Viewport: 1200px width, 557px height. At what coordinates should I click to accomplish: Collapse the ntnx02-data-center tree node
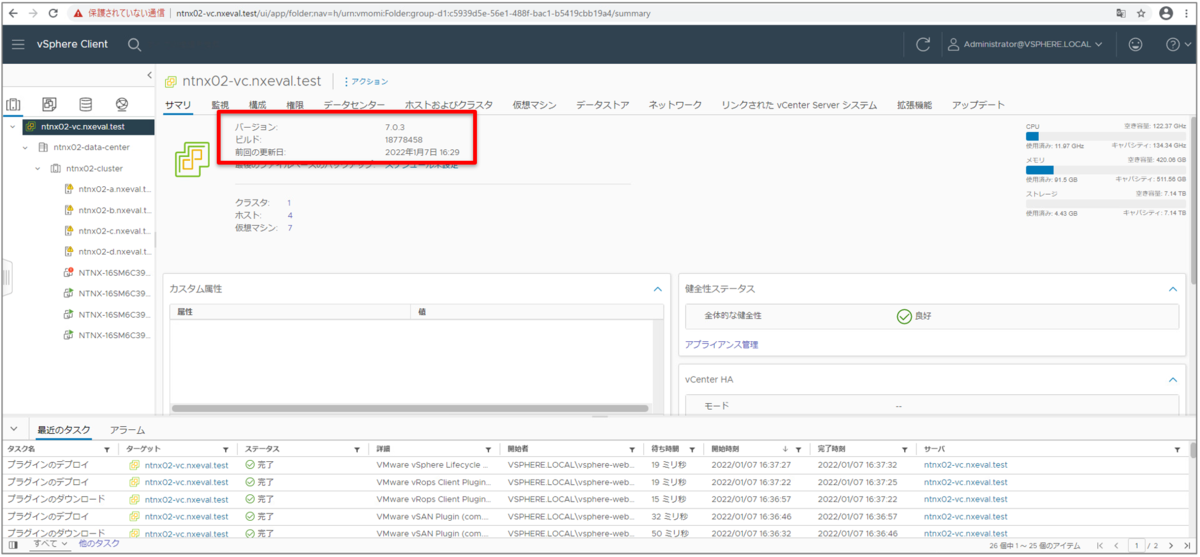[25, 147]
